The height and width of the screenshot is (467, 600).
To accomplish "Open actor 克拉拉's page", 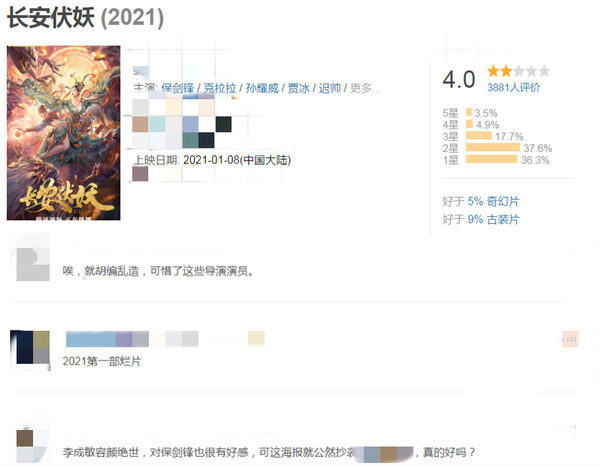I will coord(219,88).
